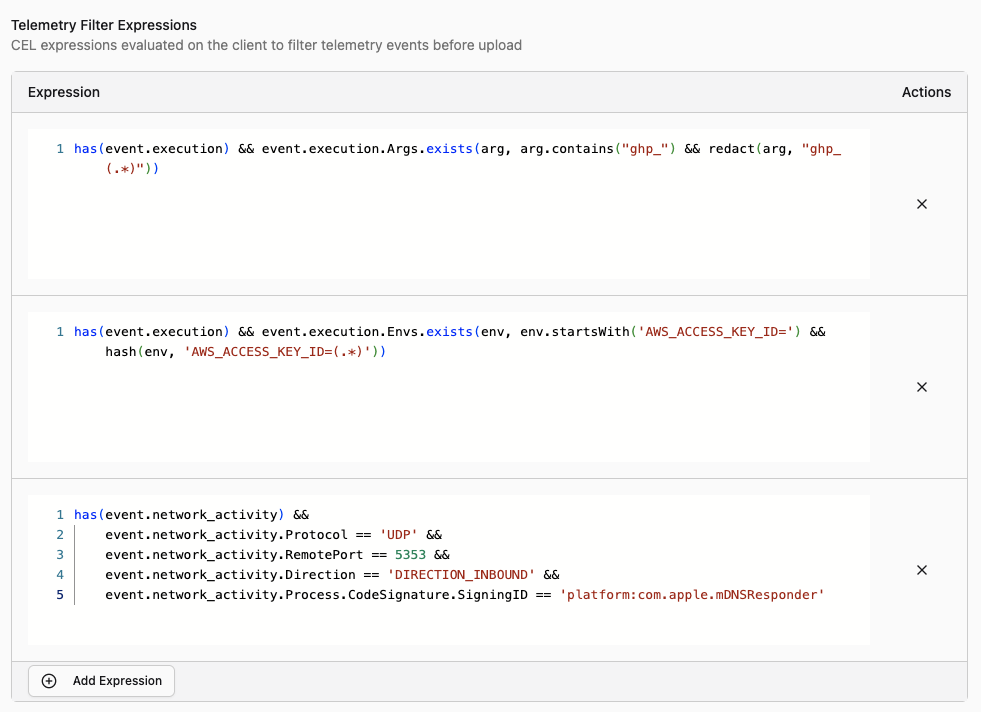Click the 'DIRECTION_INBOUND' string literal
This screenshot has height=712, width=981.
[463, 575]
